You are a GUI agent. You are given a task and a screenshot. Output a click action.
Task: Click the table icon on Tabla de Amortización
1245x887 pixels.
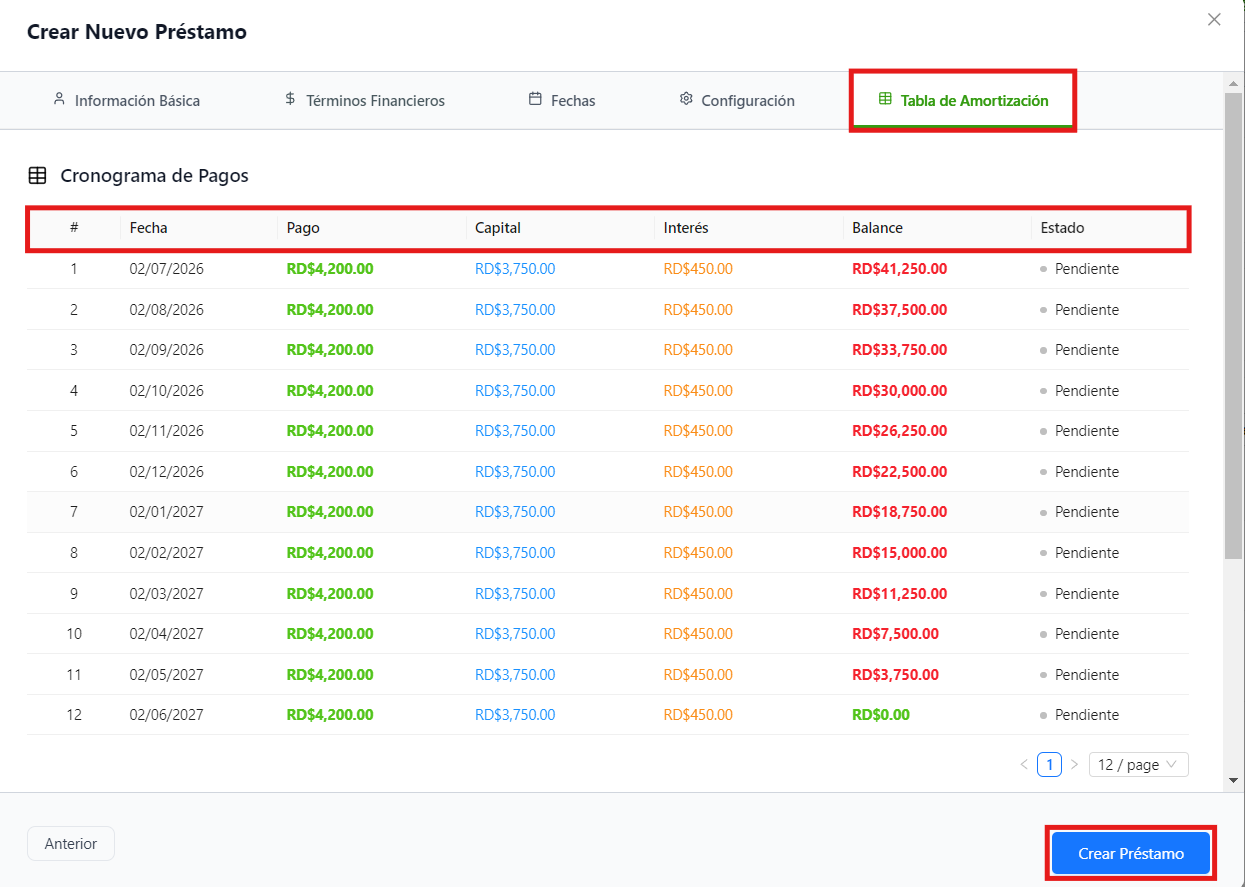[885, 100]
